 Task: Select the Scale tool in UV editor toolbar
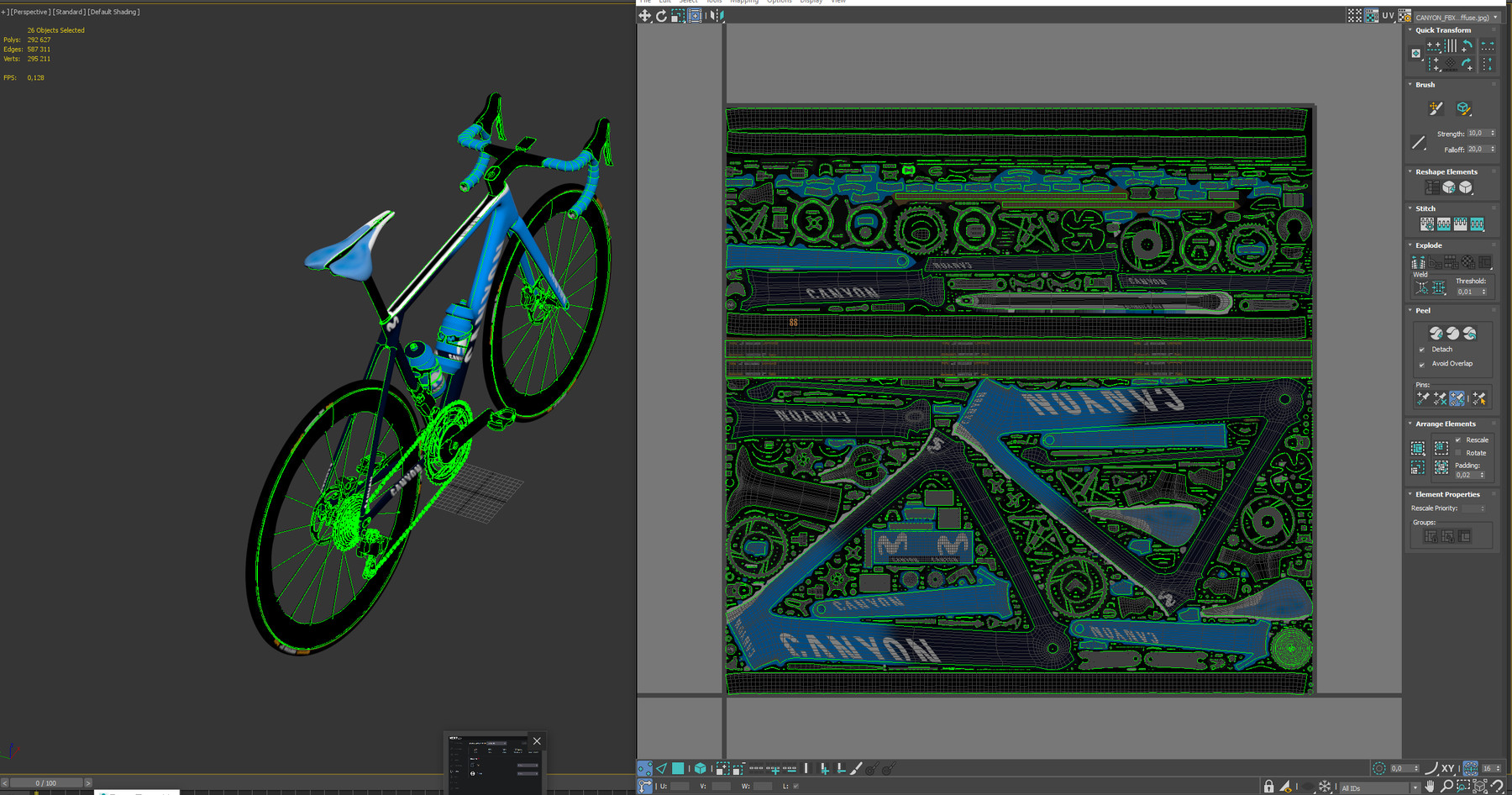point(678,16)
